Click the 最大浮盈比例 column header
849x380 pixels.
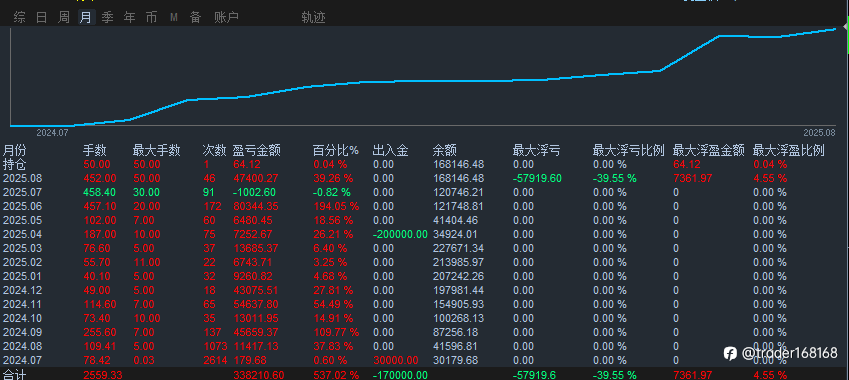click(789, 150)
